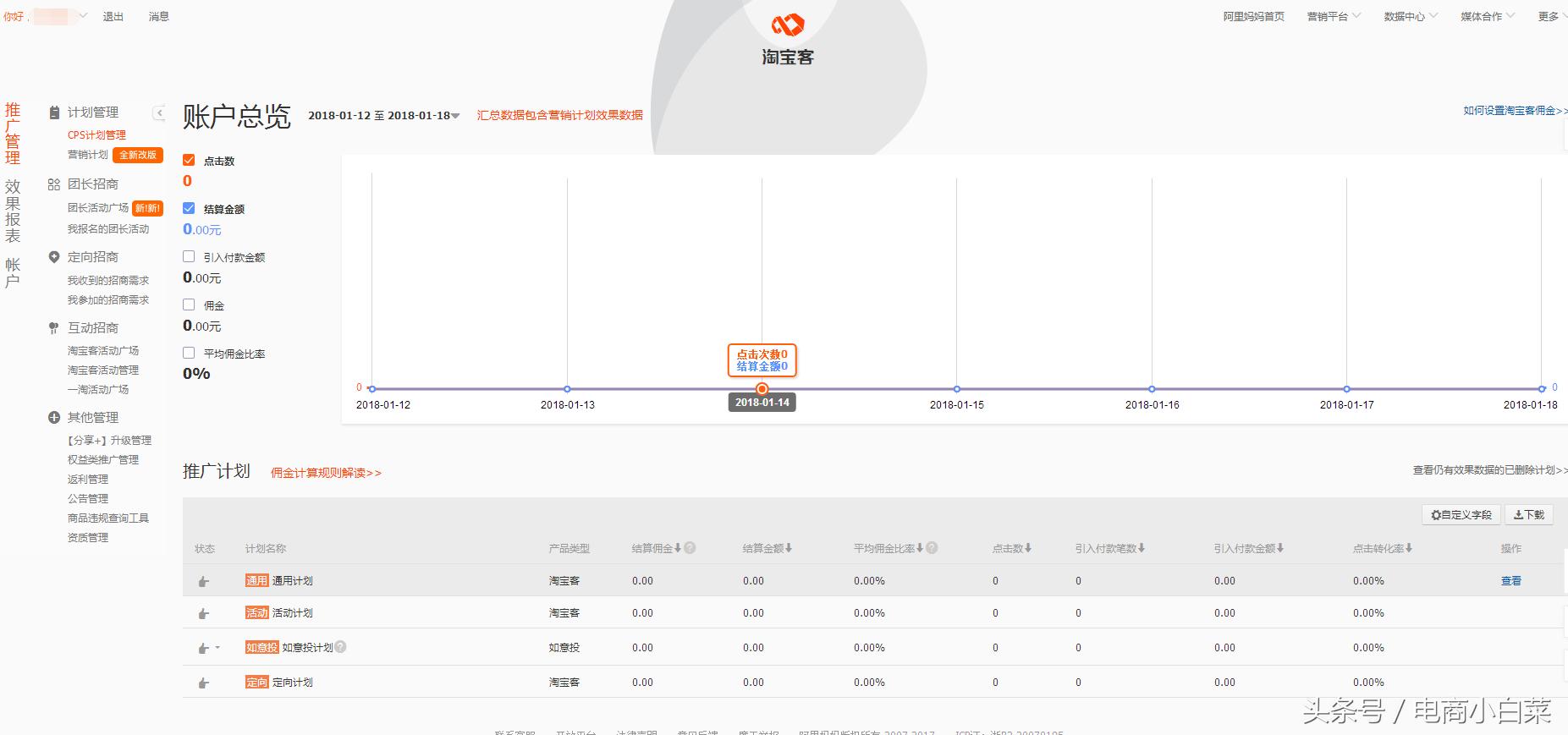Click the 2018-01-16 chart data point
Viewport: 1568px width, 735px height.
(1152, 389)
